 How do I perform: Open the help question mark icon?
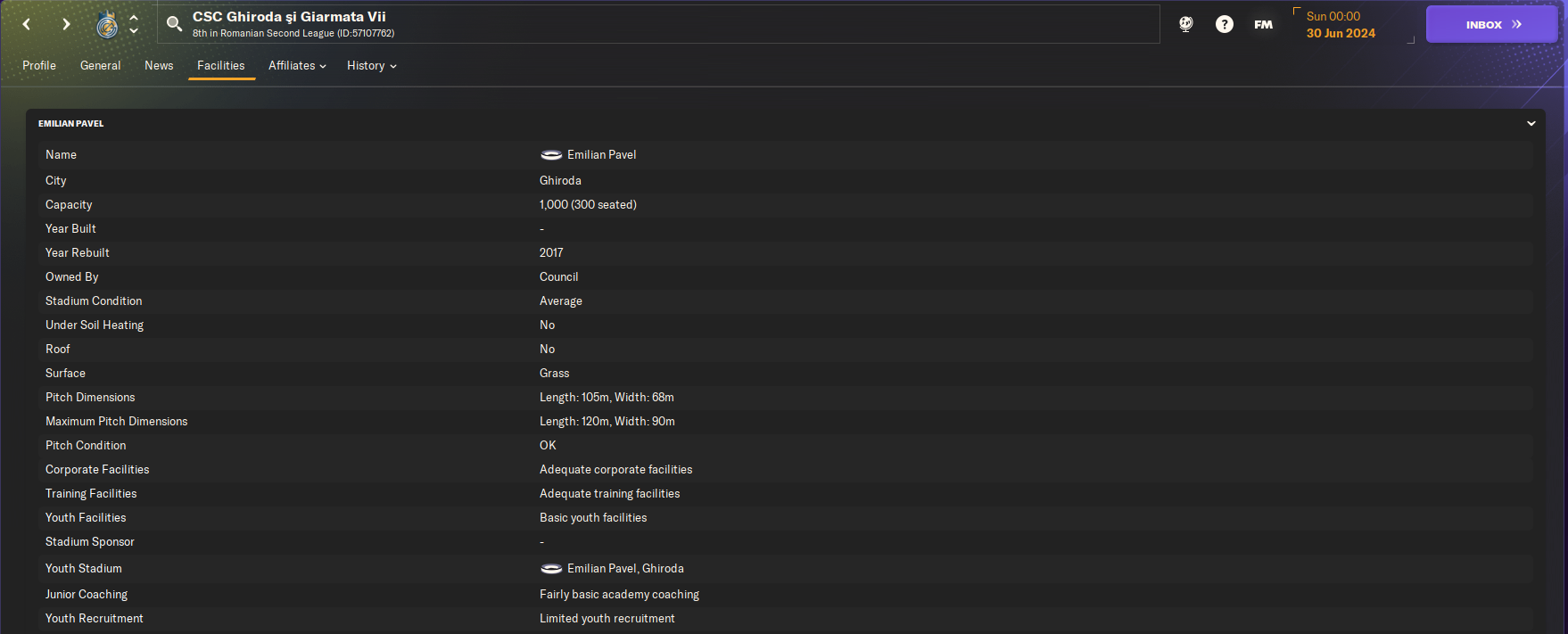coord(1225,24)
